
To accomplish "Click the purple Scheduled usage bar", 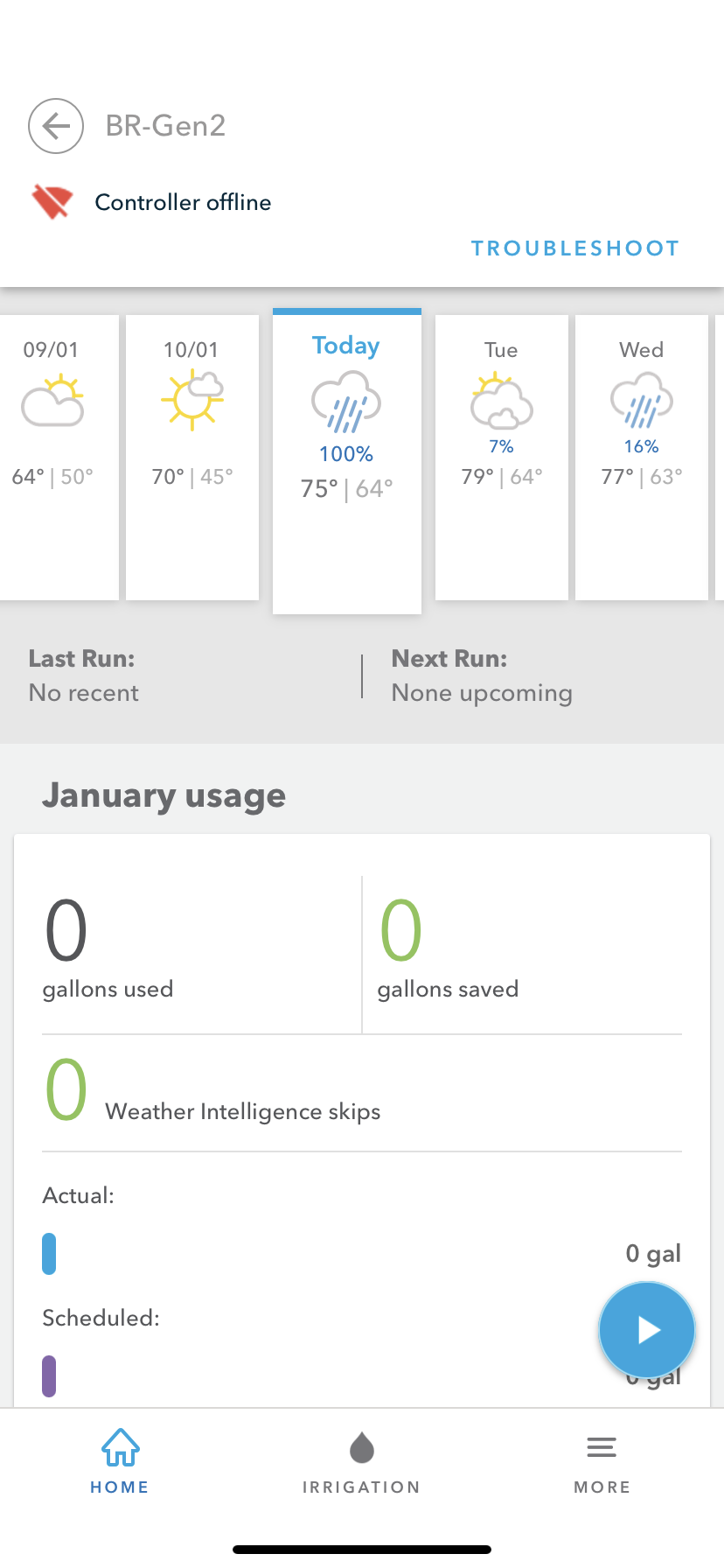I will pyautogui.click(x=49, y=1375).
